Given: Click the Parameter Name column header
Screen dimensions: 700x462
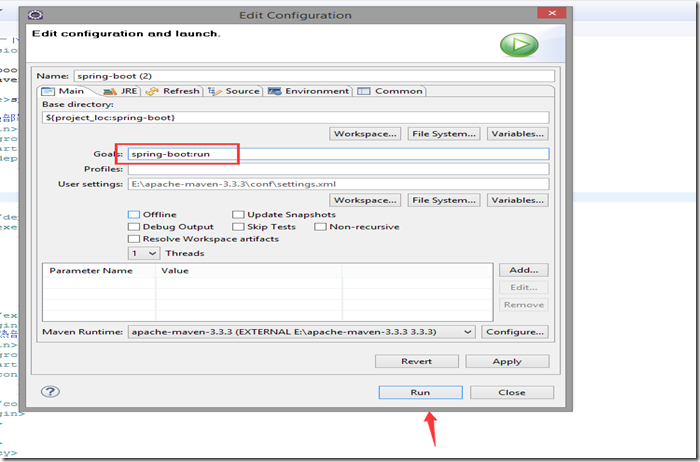Looking at the screenshot, I should 99,271.
